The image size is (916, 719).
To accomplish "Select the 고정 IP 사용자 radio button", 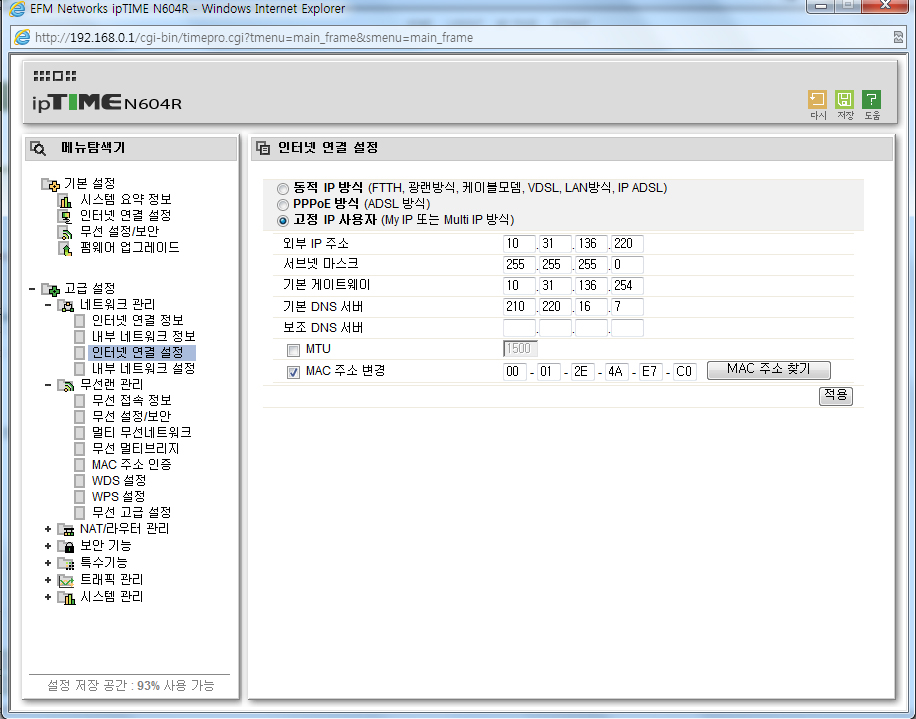I will tap(283, 221).
